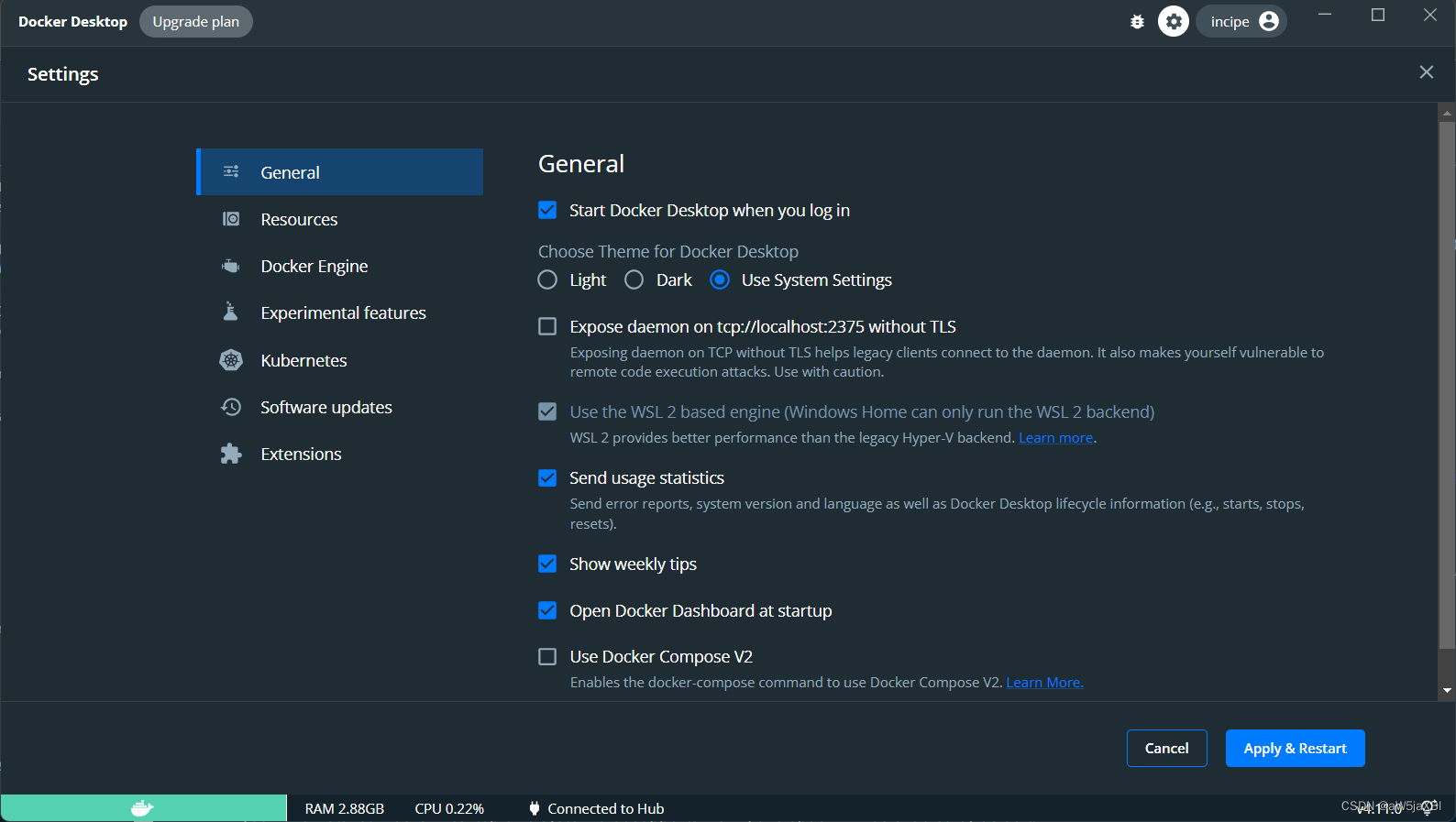Click the Docker Engine whale icon
1456x822 pixels.
click(231, 266)
